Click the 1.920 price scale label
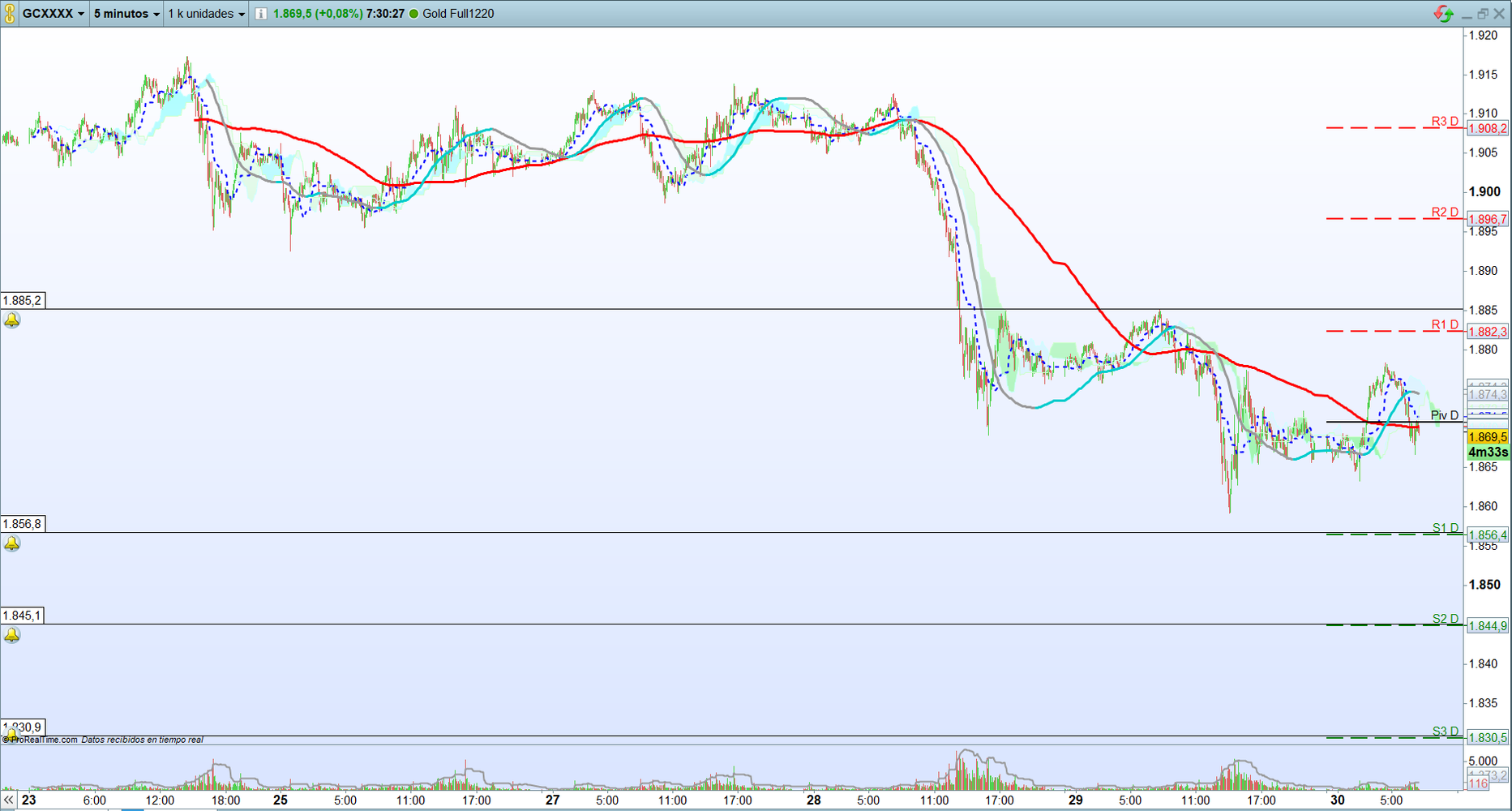 click(x=1484, y=35)
